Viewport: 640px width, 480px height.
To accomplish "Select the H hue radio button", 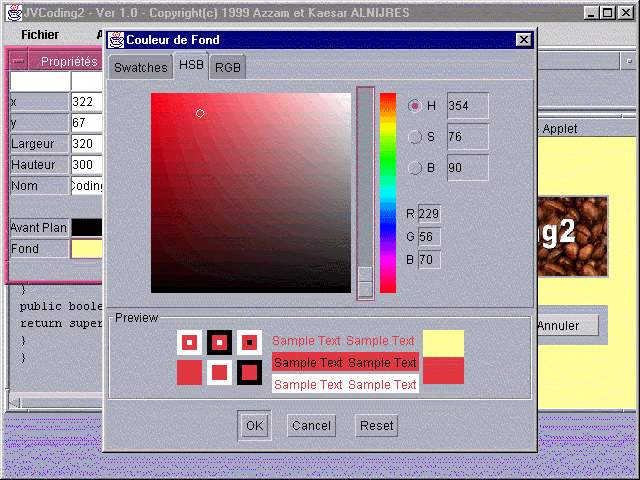I will [415, 106].
